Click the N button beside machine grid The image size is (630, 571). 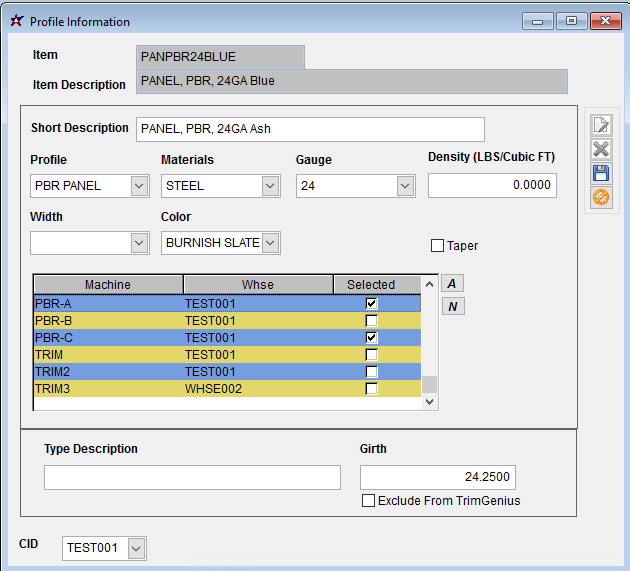pos(453,306)
